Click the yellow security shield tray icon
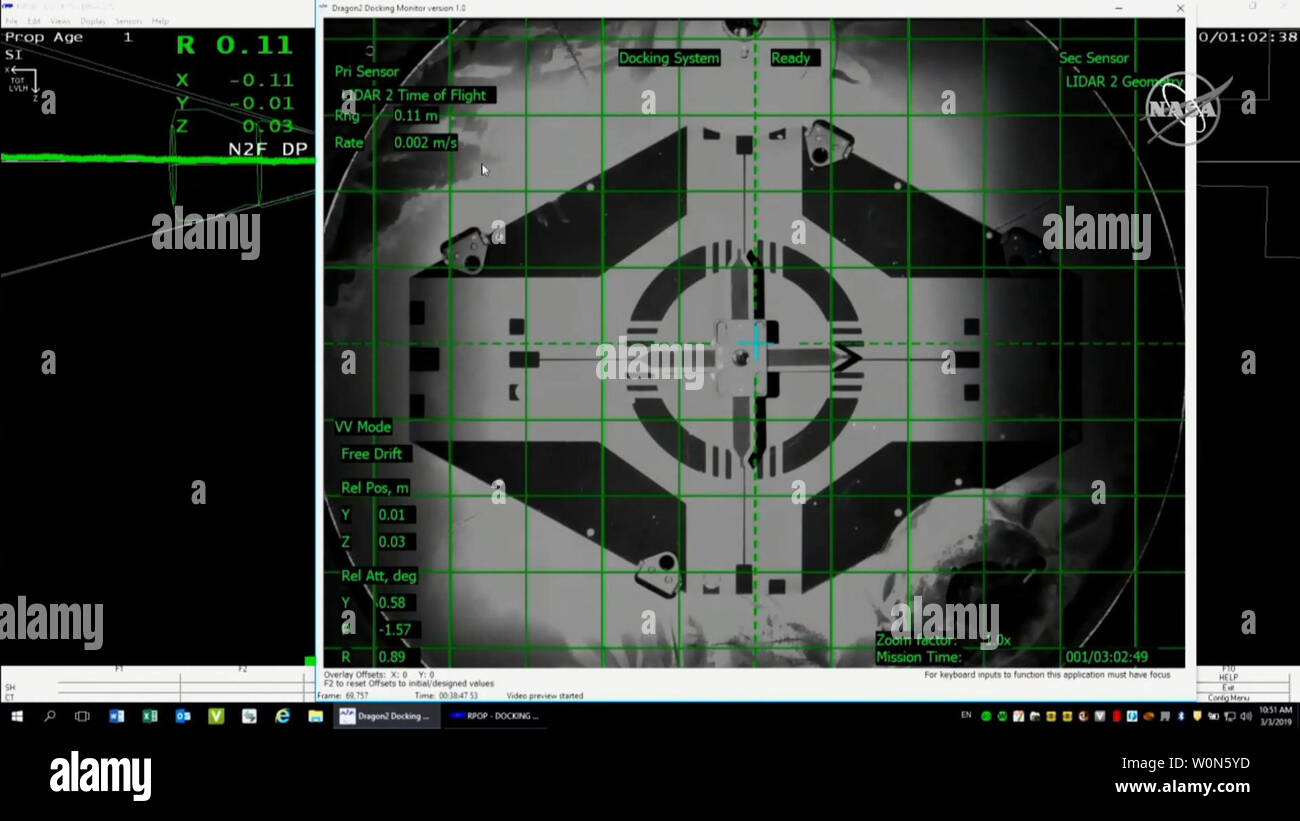The image size is (1300, 821). pos(1197,716)
